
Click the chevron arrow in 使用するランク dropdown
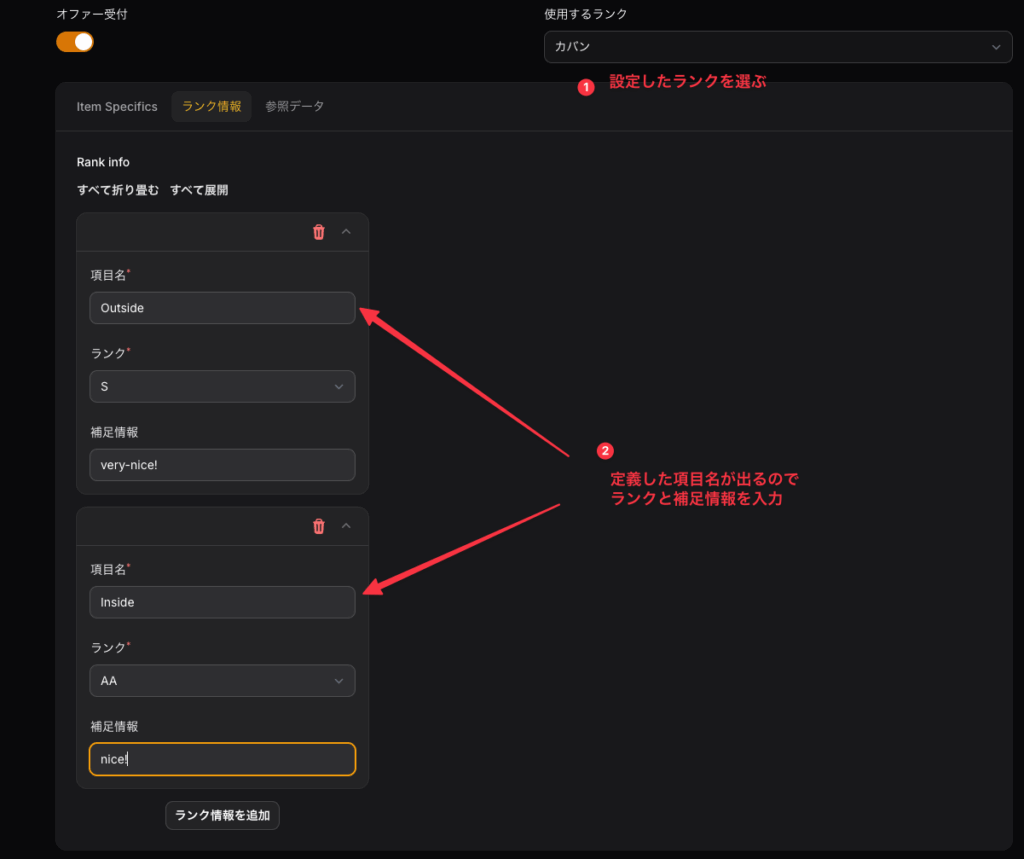pos(994,47)
